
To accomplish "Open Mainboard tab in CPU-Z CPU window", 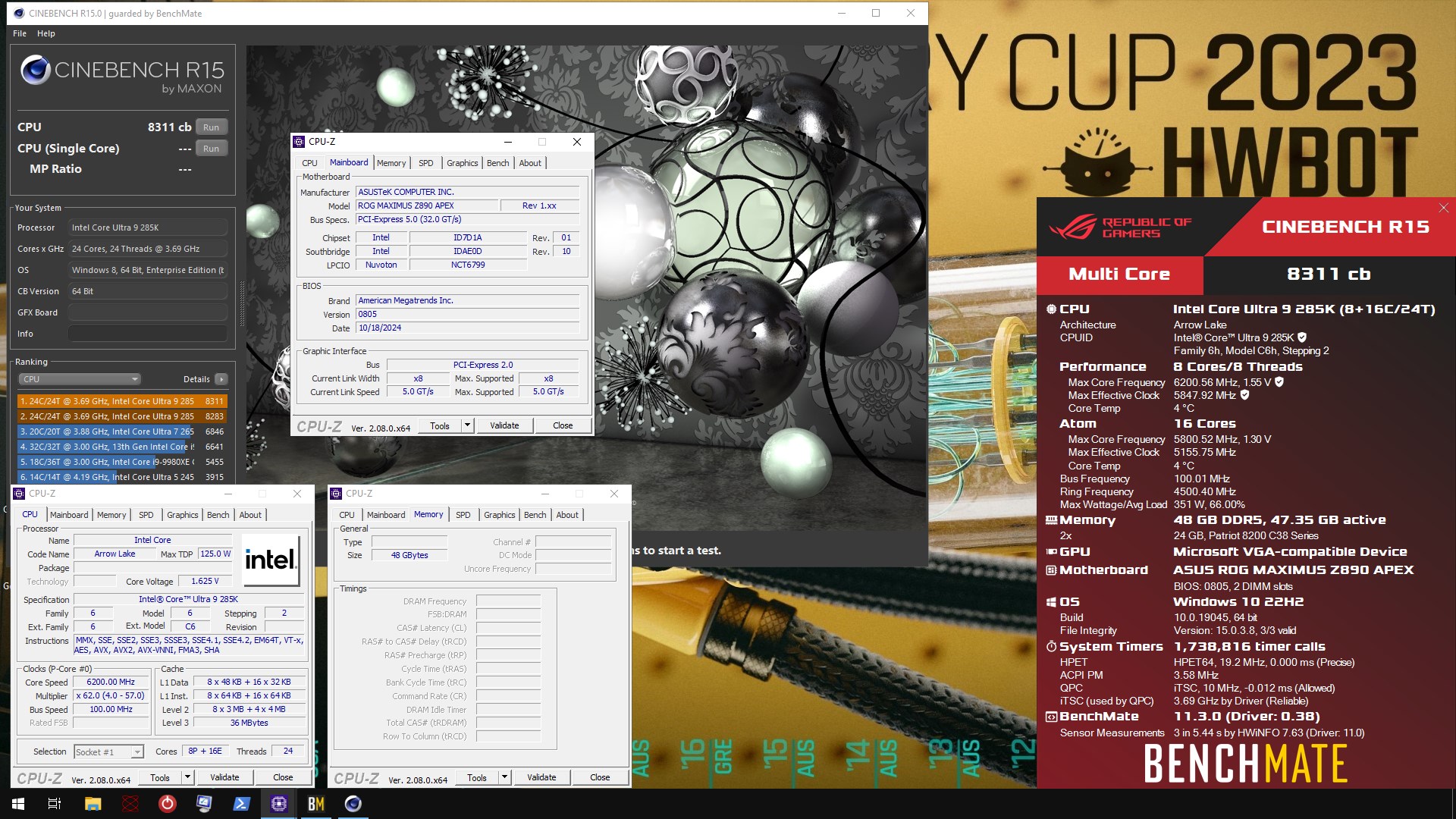I will [69, 515].
